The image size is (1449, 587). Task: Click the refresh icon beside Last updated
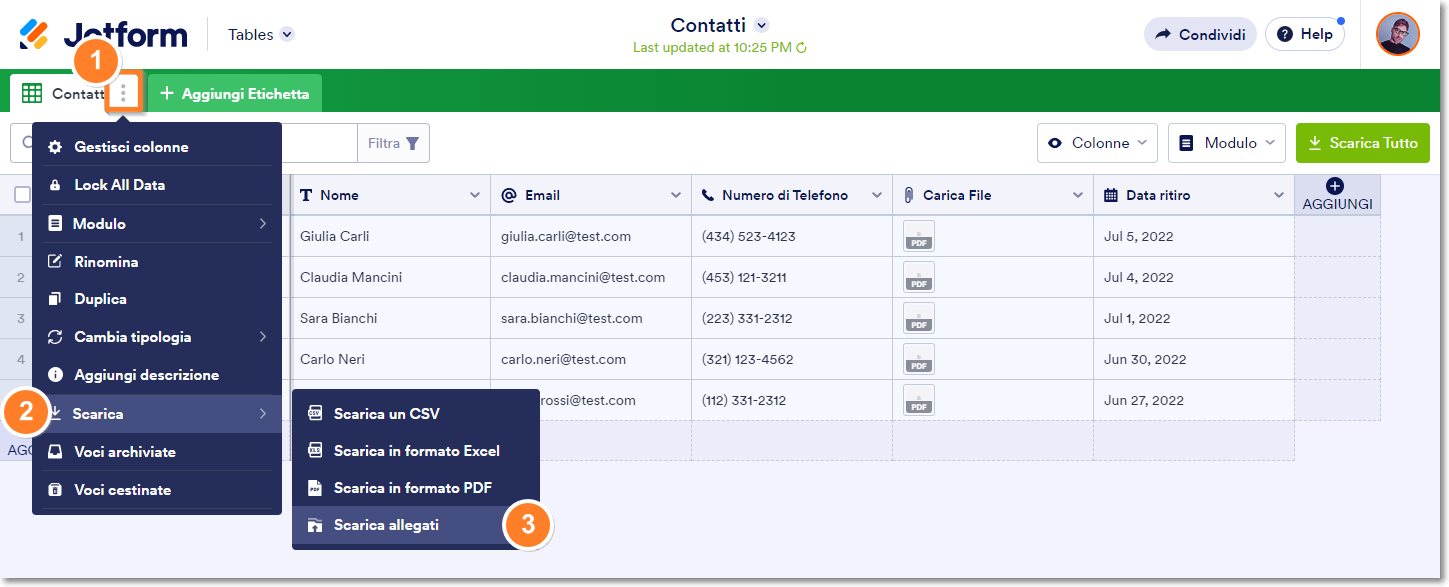pyautogui.click(x=801, y=48)
